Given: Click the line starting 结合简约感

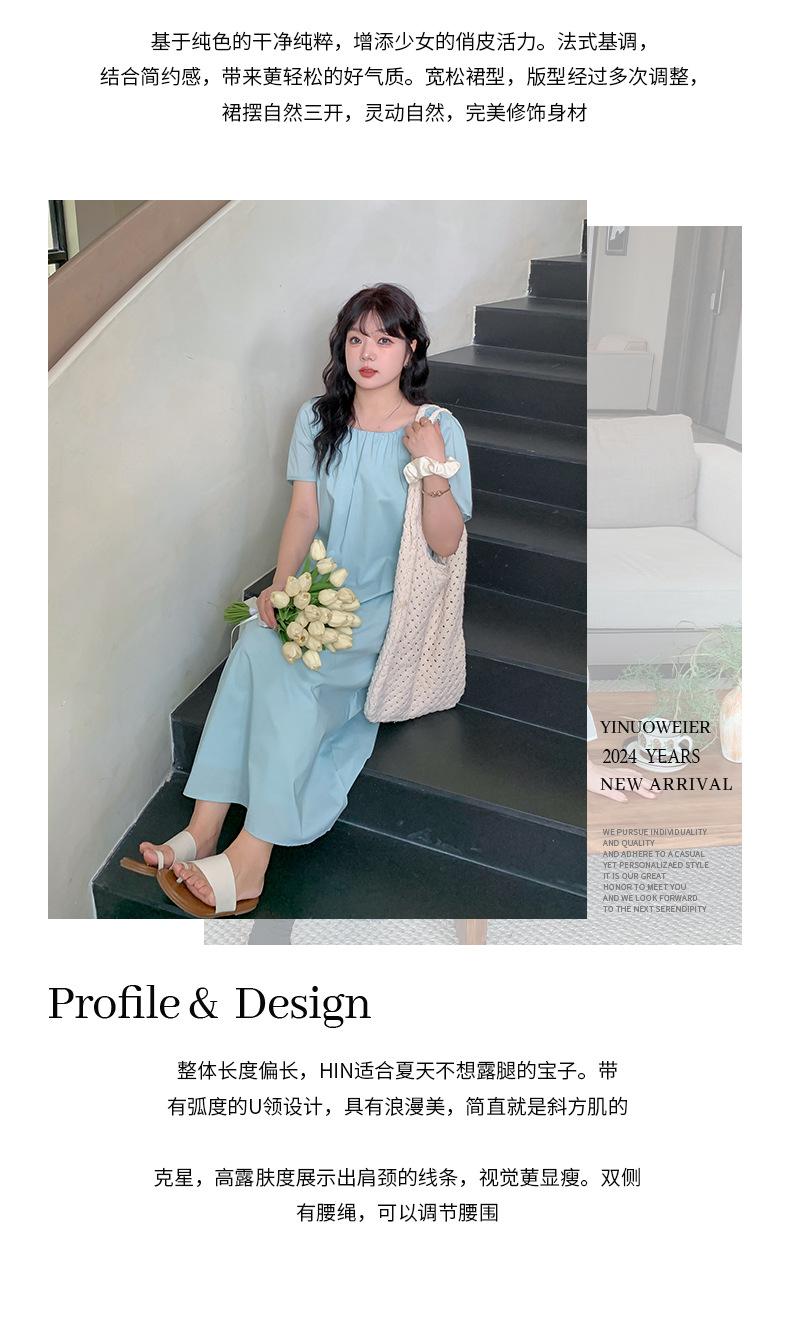Looking at the screenshot, I should click(x=400, y=77).
